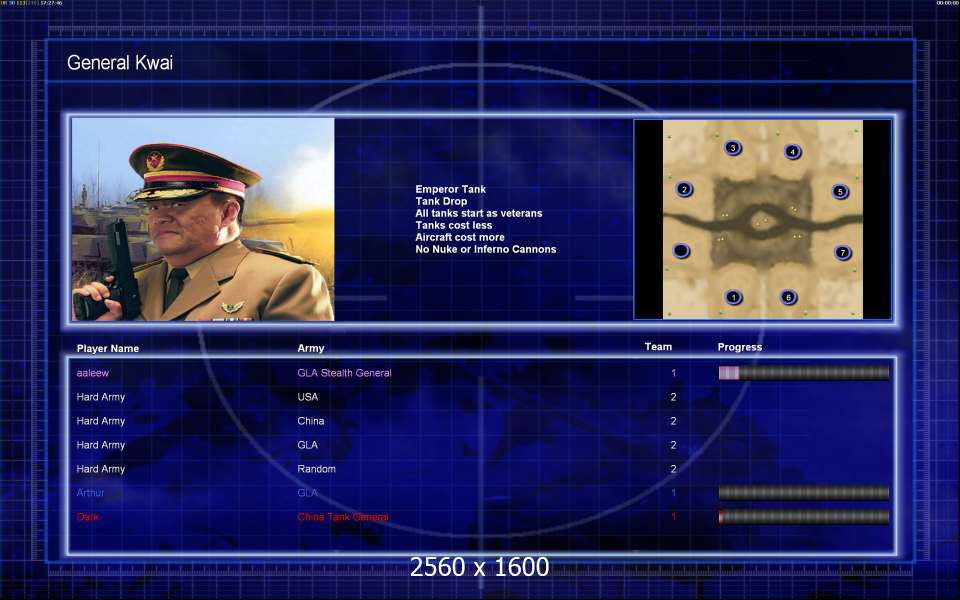
Task: Select start position 7 on the minimap
Action: 842,252
